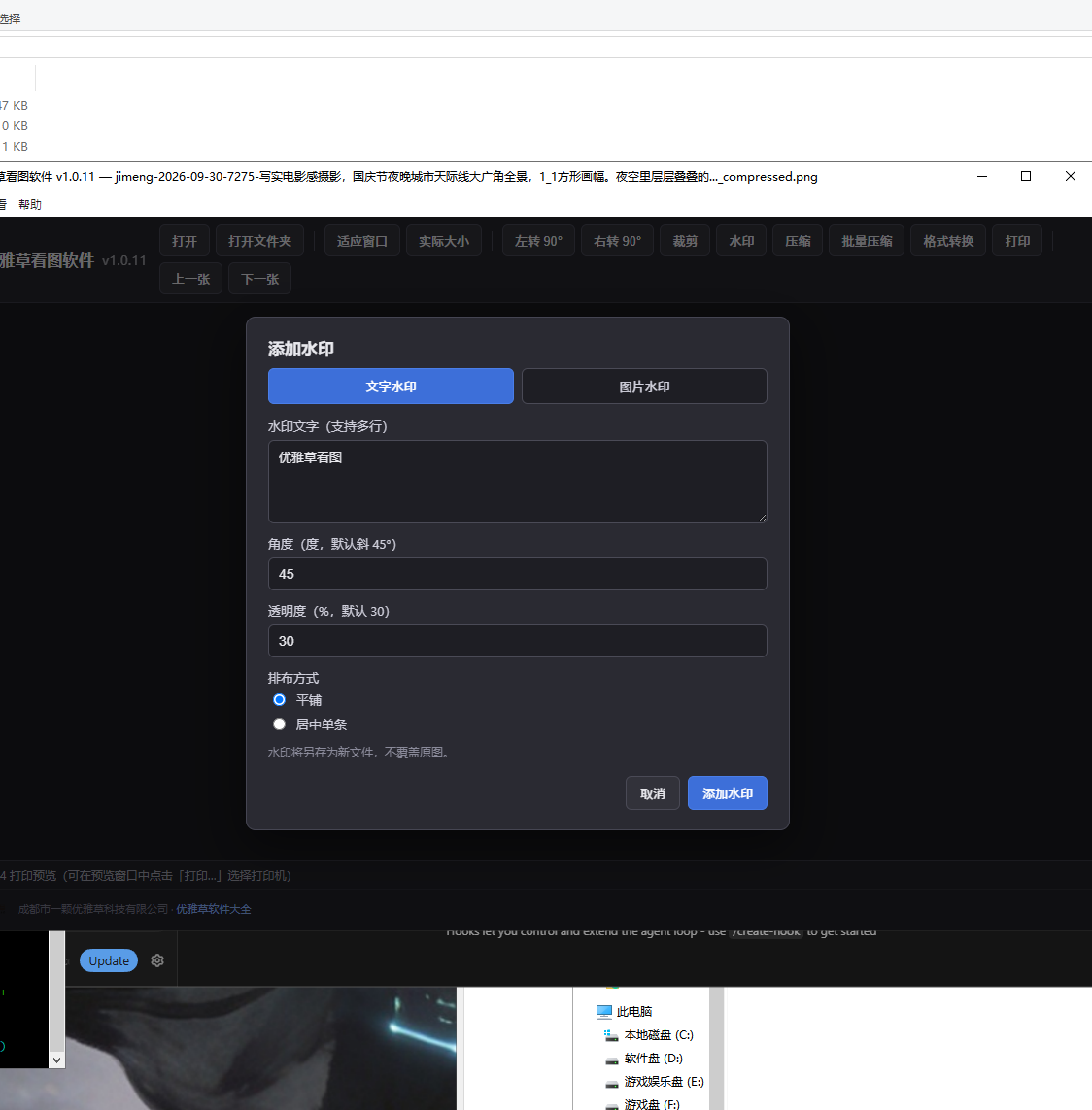The image size is (1092, 1110).
Task: Open the 帮助 menu
Action: point(30,205)
